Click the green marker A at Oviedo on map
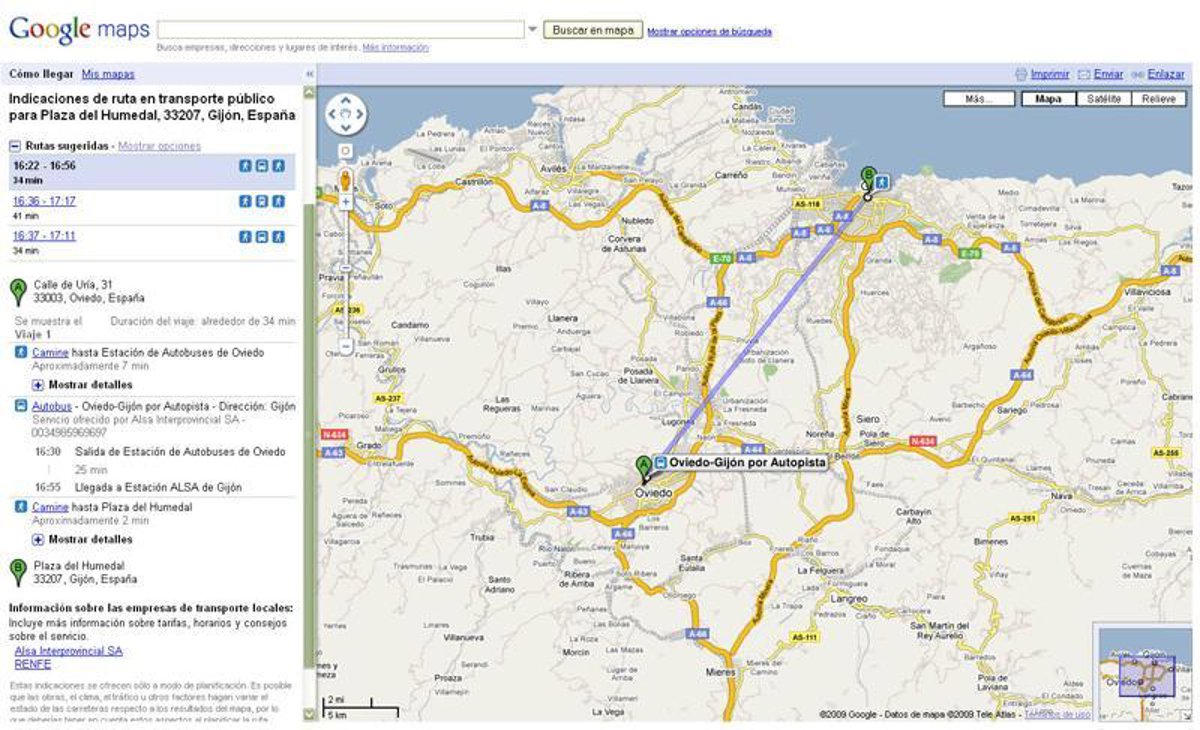This screenshot has height=730, width=1200. 643,465
